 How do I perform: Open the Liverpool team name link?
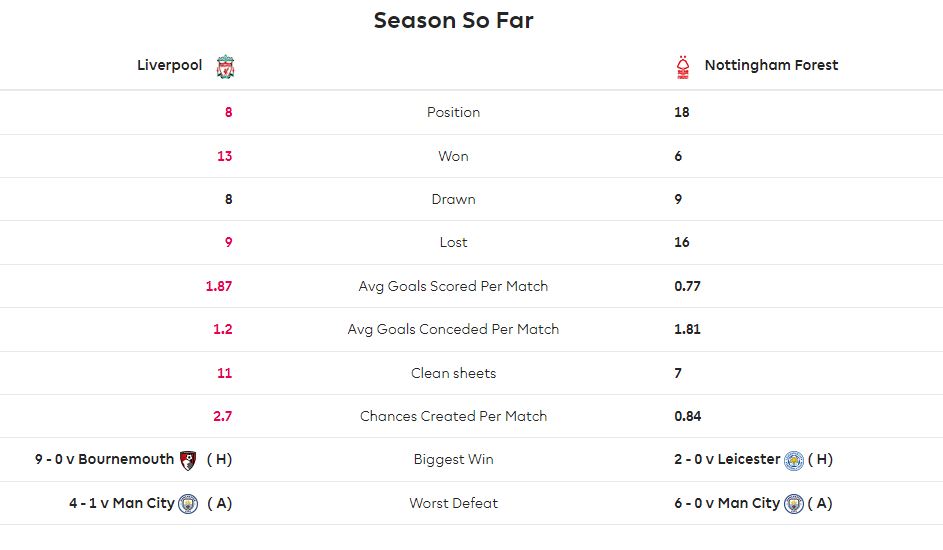tap(170, 65)
